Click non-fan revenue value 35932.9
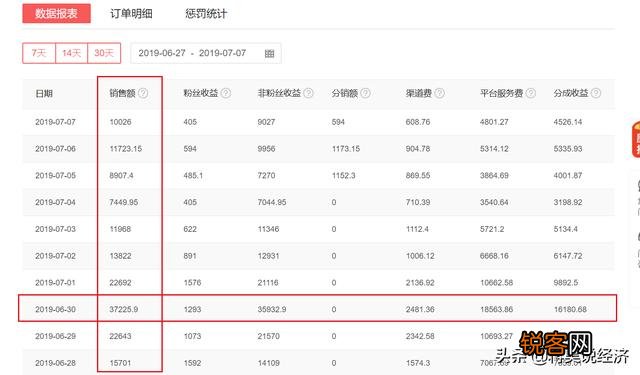This screenshot has height=375, width=640. [x=272, y=309]
